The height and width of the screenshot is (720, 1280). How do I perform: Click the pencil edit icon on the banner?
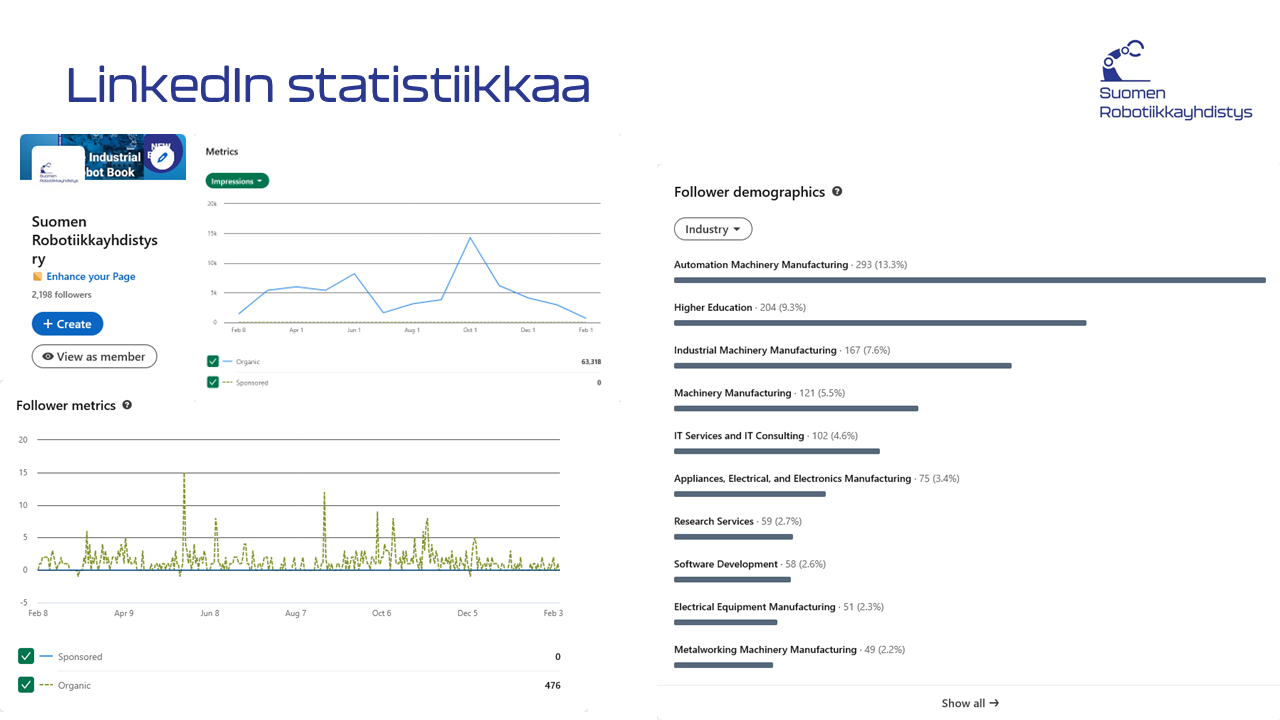[162, 157]
